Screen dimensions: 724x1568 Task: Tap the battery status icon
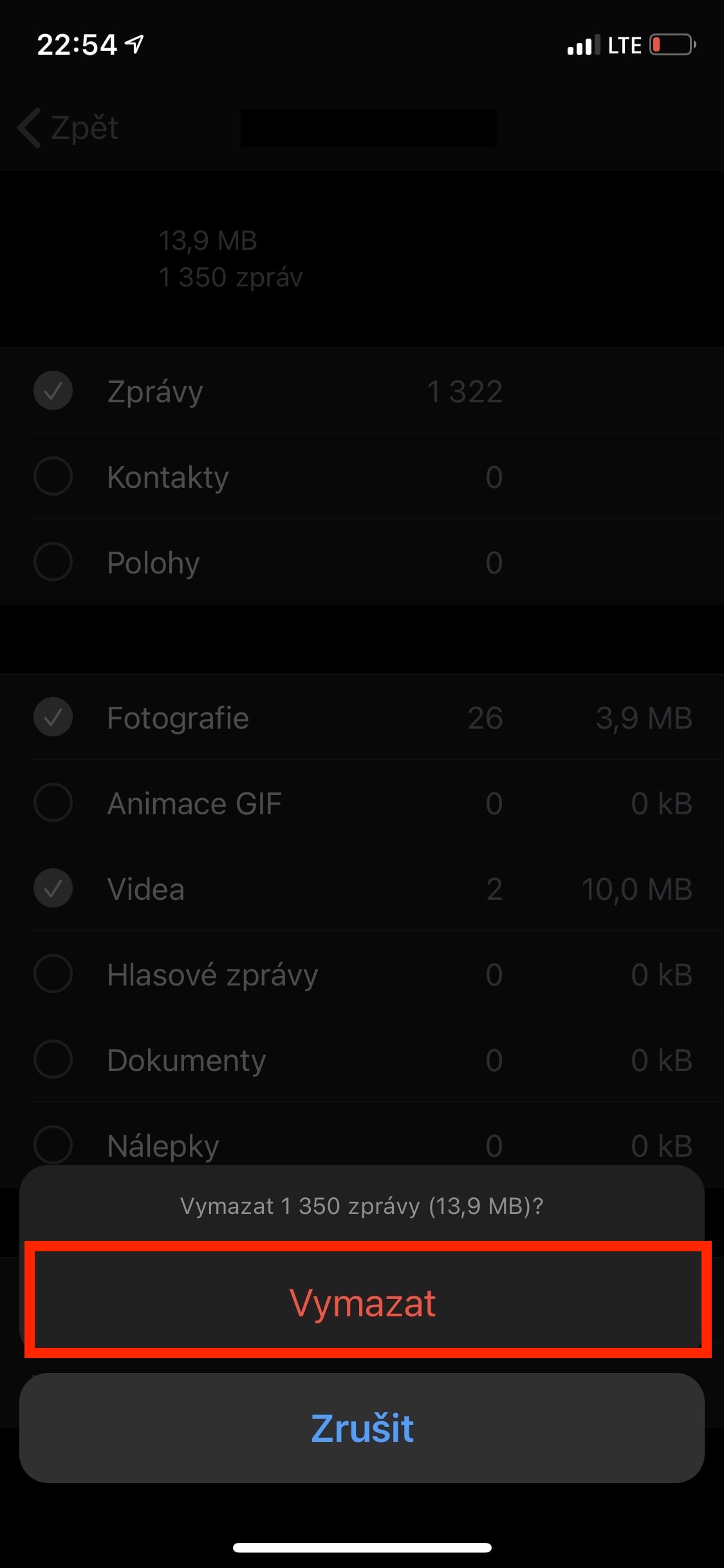click(672, 45)
